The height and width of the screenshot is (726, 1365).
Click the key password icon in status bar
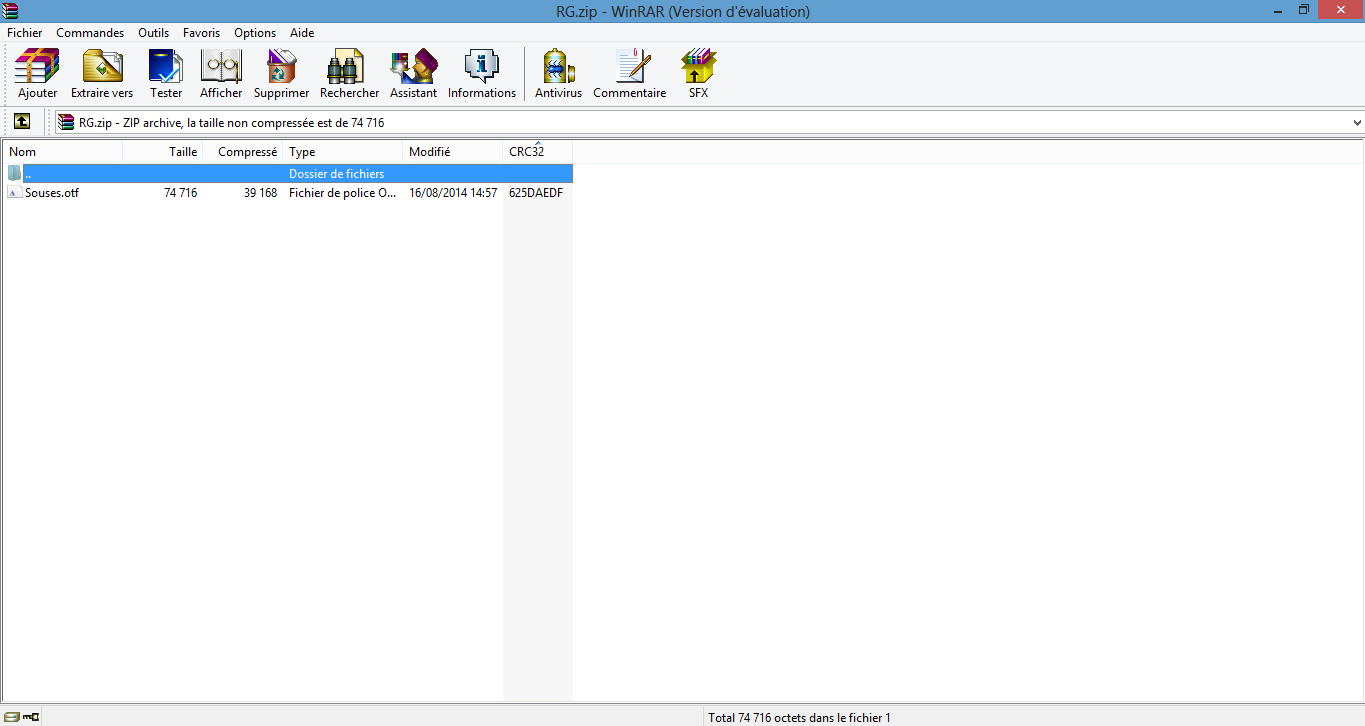(x=31, y=716)
